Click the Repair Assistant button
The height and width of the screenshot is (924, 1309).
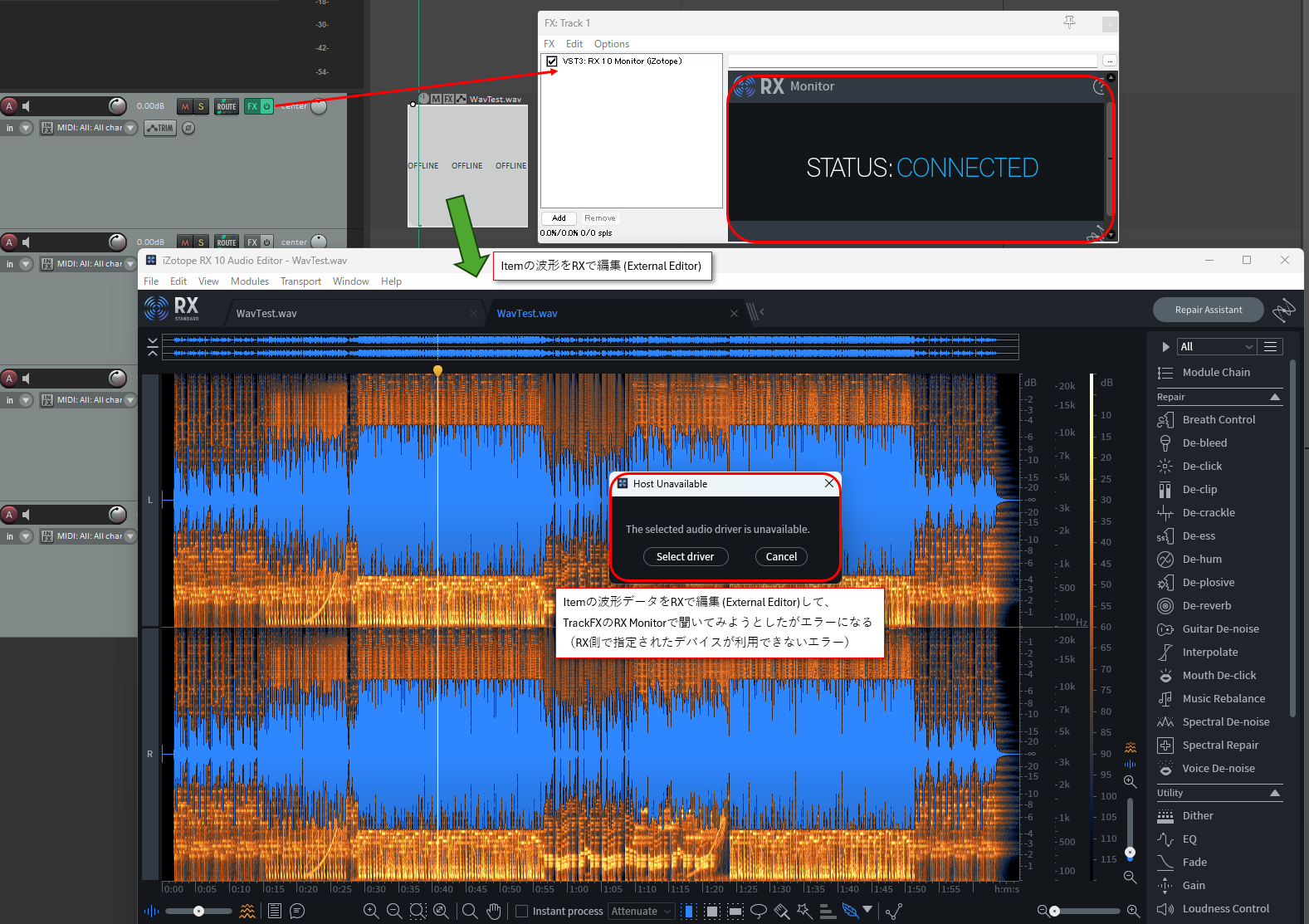click(x=1208, y=310)
